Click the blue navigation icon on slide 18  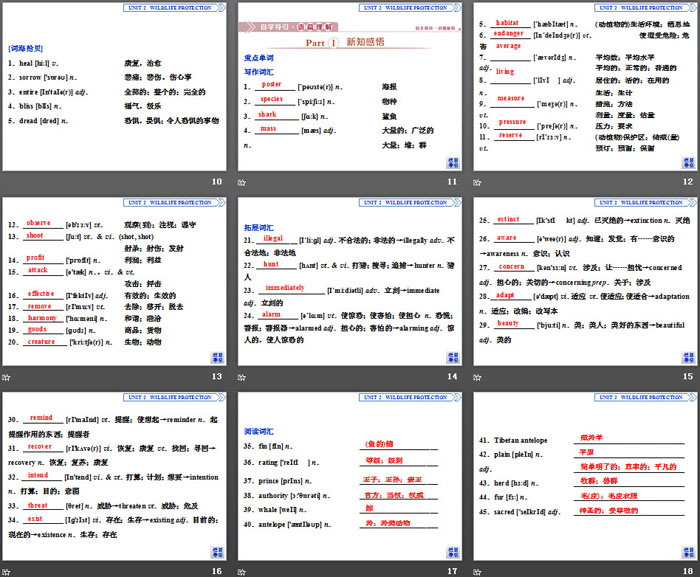[688, 552]
